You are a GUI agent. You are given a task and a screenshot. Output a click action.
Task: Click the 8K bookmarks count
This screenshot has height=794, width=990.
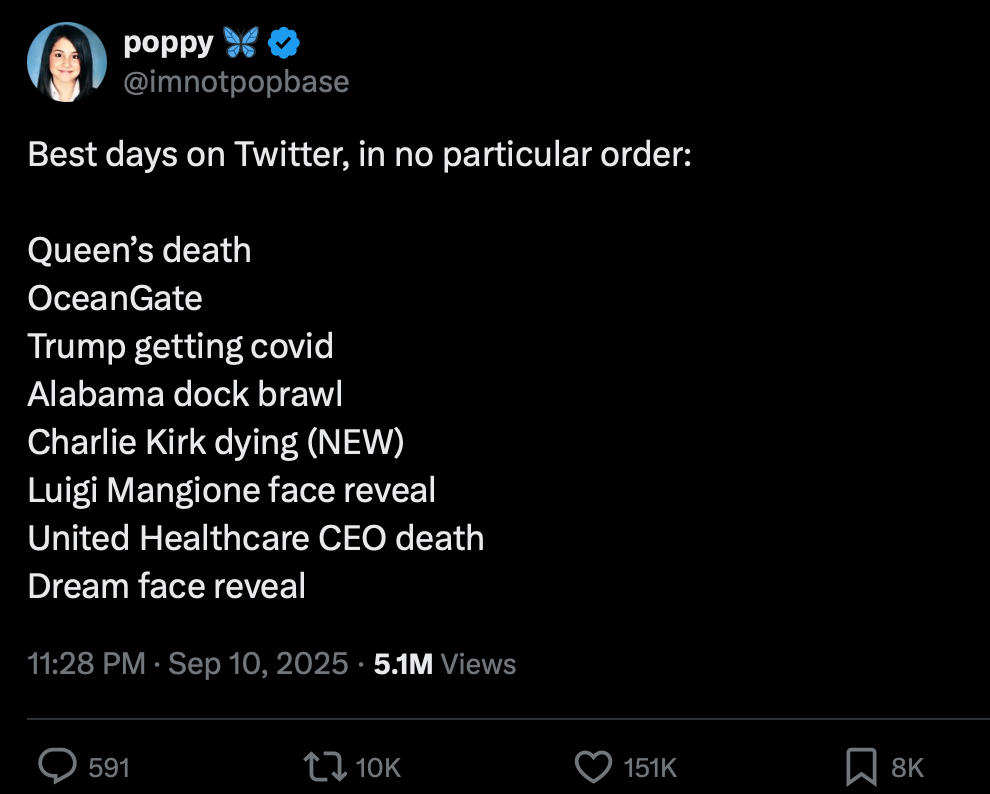tap(907, 767)
